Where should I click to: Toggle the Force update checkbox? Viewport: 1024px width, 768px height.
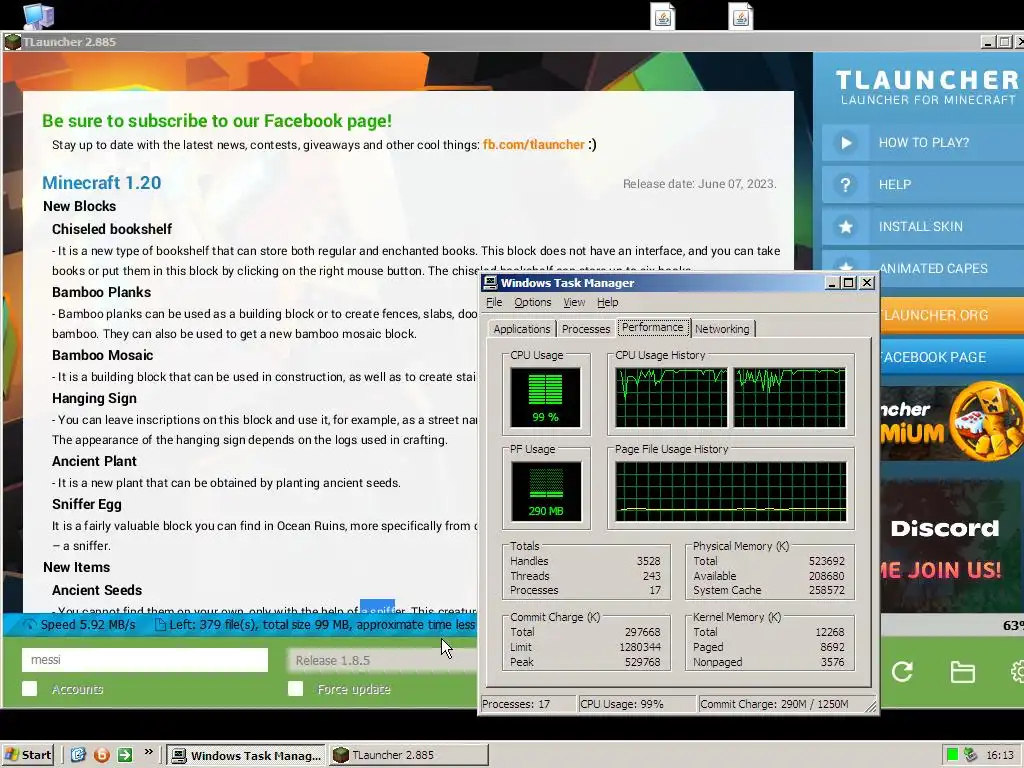coord(295,688)
